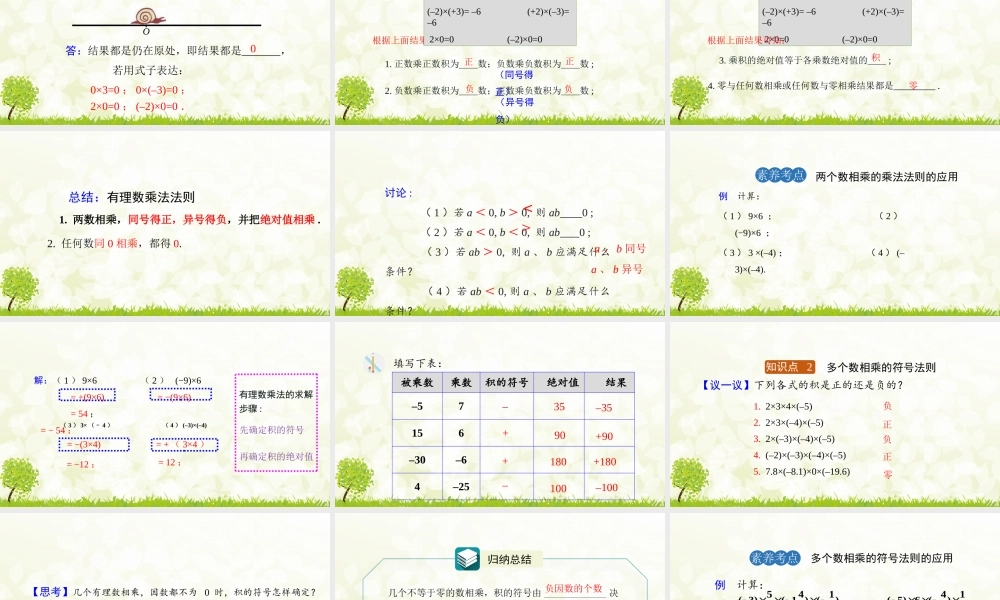
Task: Click the 积的符号 table header
Action: pyautogui.click(x=506, y=383)
